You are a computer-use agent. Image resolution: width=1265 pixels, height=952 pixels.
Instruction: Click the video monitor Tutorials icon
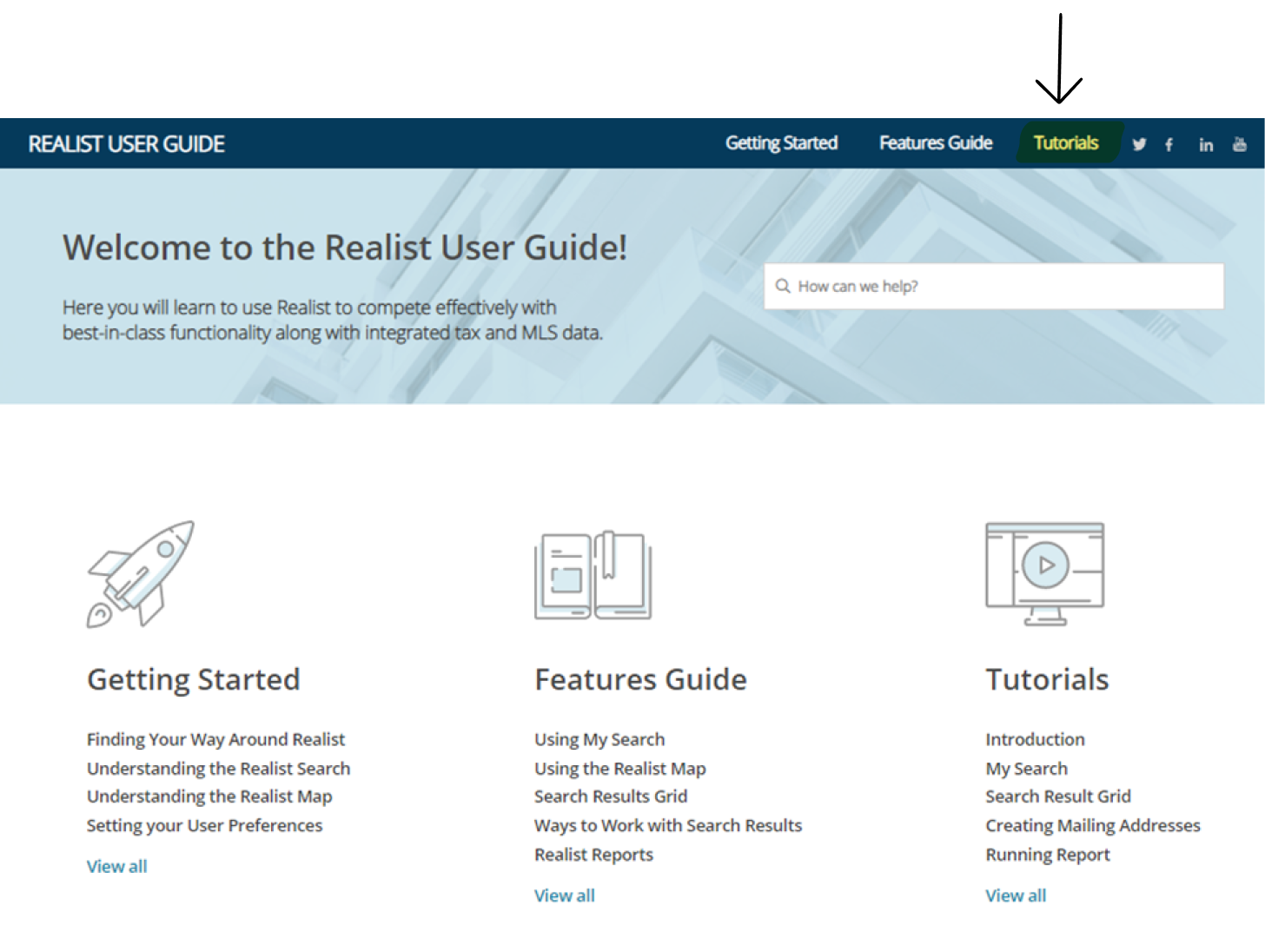point(1045,574)
